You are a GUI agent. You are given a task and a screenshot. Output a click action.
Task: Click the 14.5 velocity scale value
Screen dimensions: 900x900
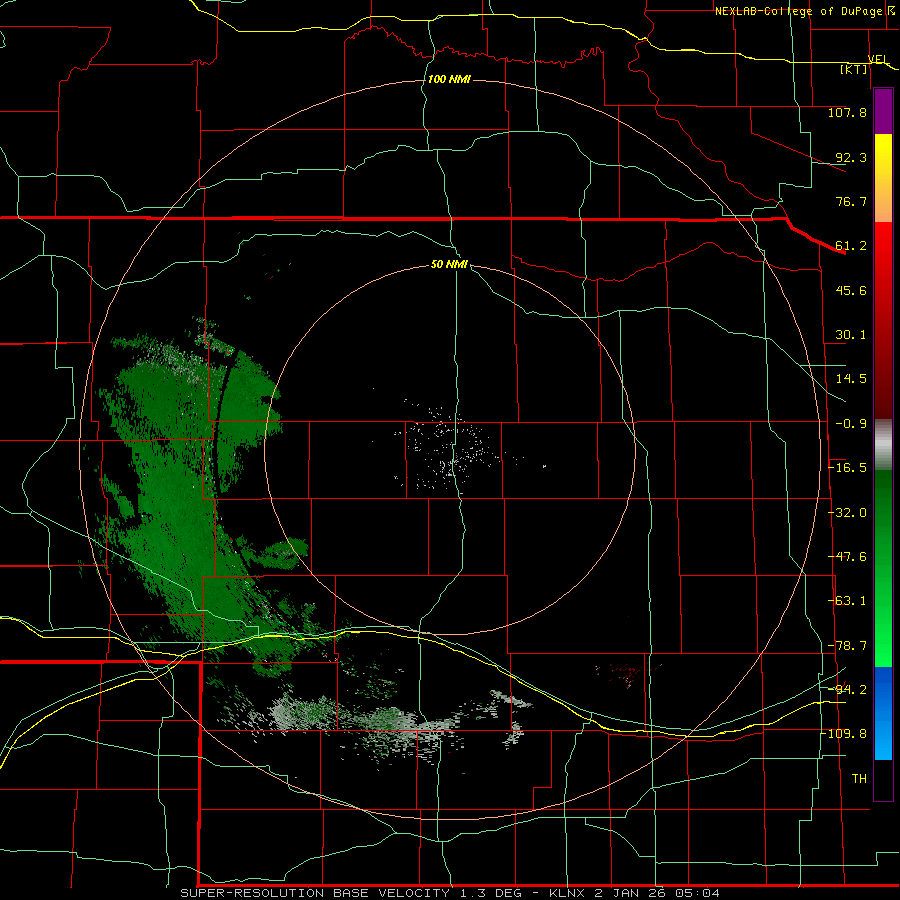851,379
